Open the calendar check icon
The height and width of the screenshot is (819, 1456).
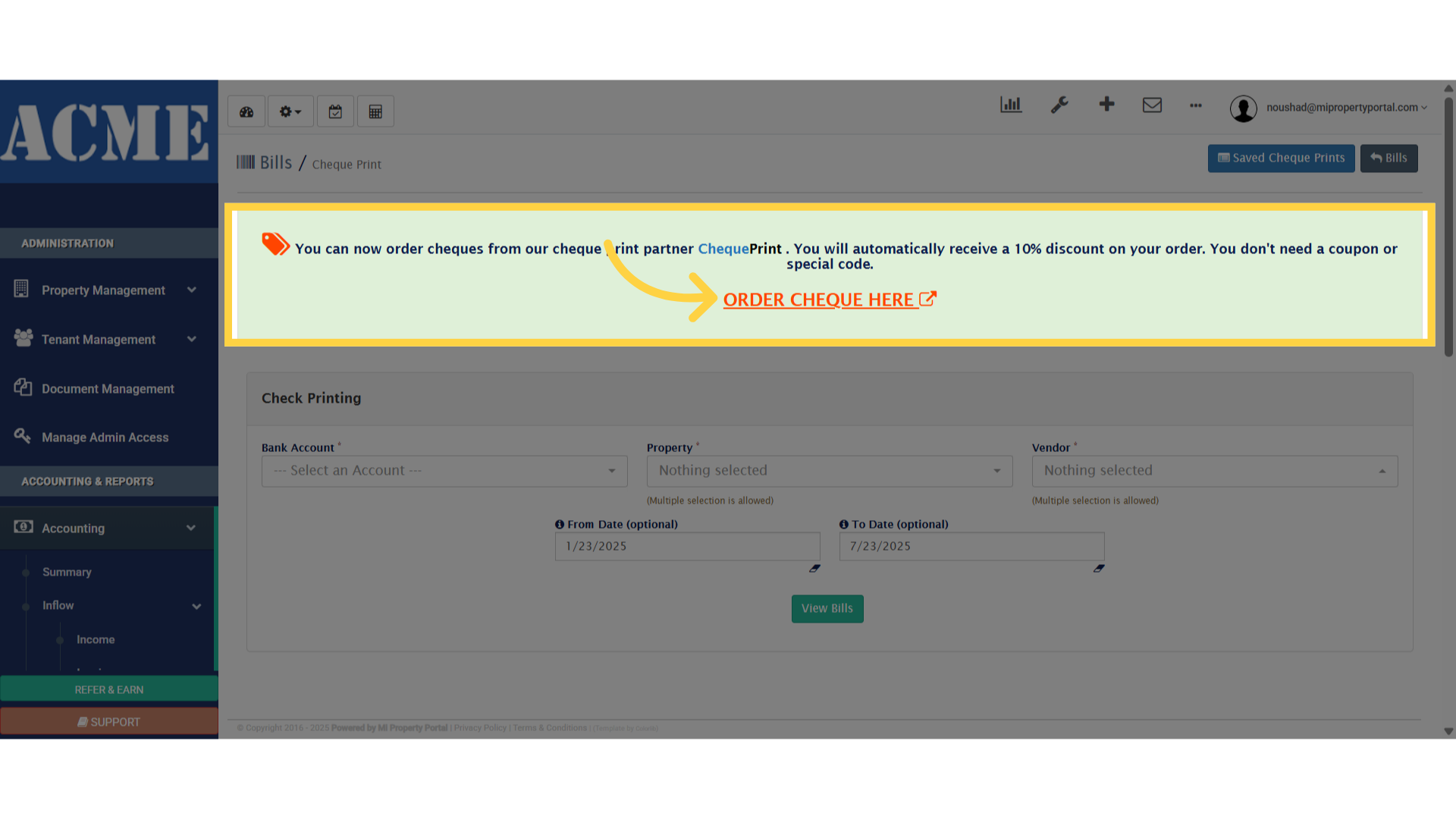335,111
